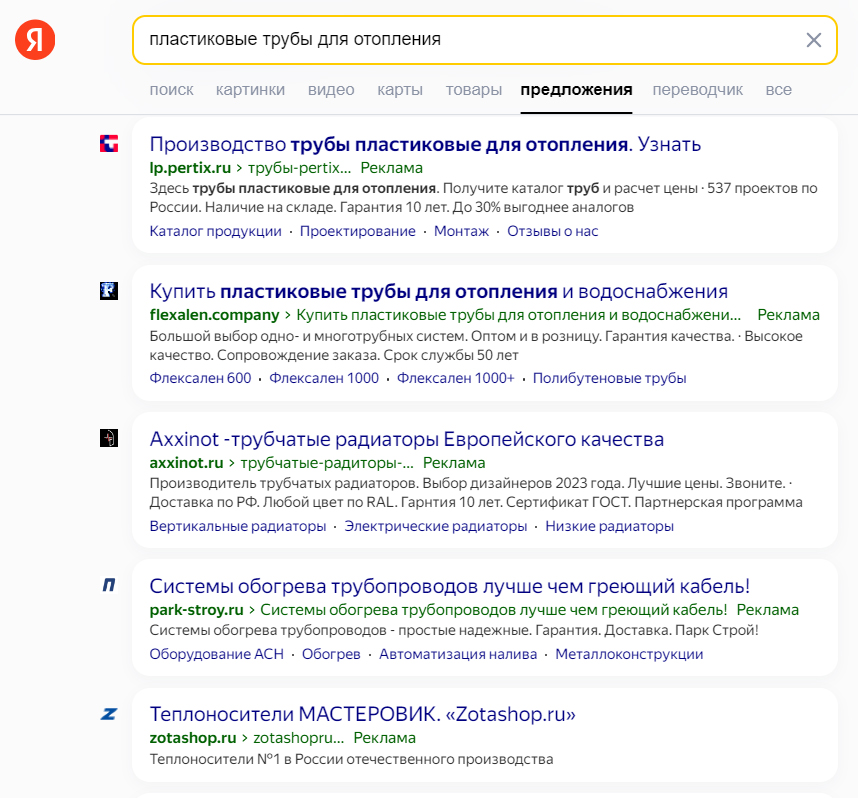Open the Флексален 1000+ sitelink
Viewport: 858px width, 798px height.
455,378
